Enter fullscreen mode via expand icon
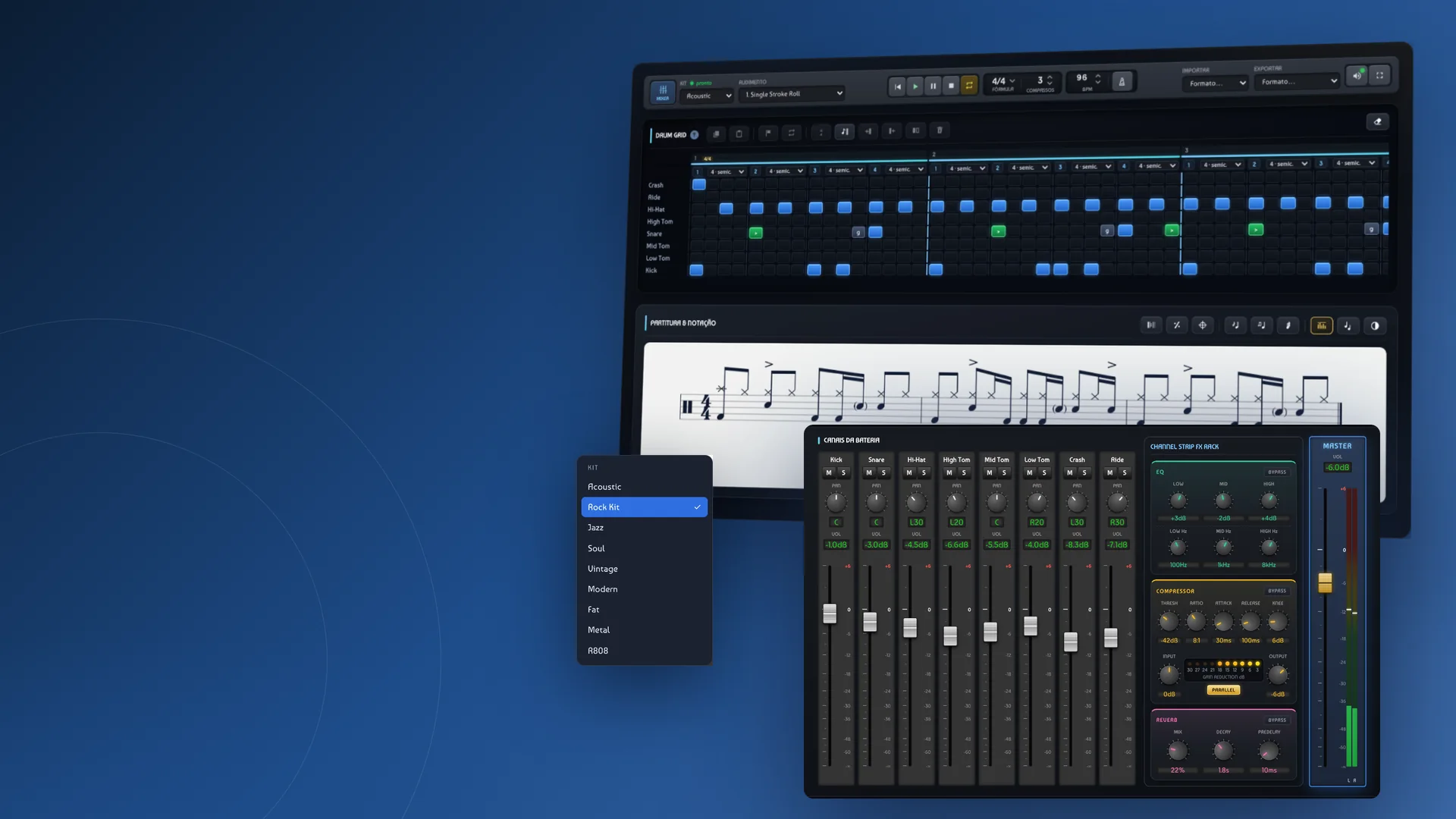This screenshot has height=819, width=1456. tap(1380, 75)
